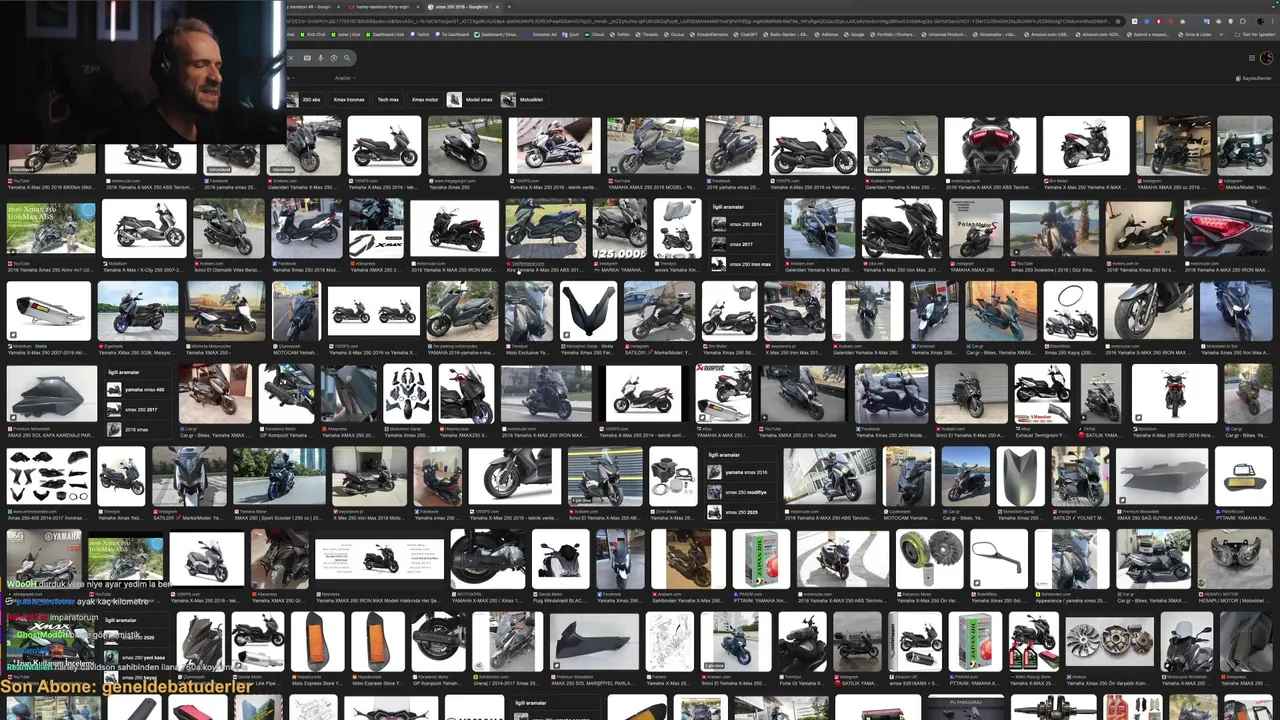Open the Google apps grid icon
The image size is (1280, 720).
1251,58
